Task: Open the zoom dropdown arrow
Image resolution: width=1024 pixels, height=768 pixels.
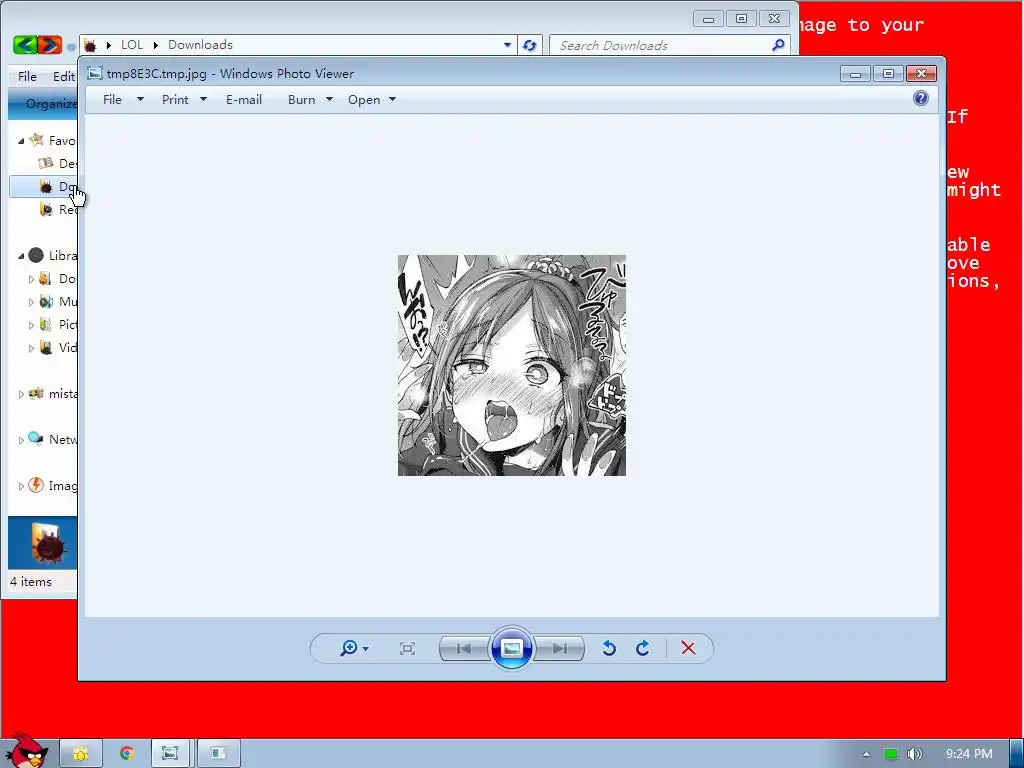Action: (x=365, y=648)
